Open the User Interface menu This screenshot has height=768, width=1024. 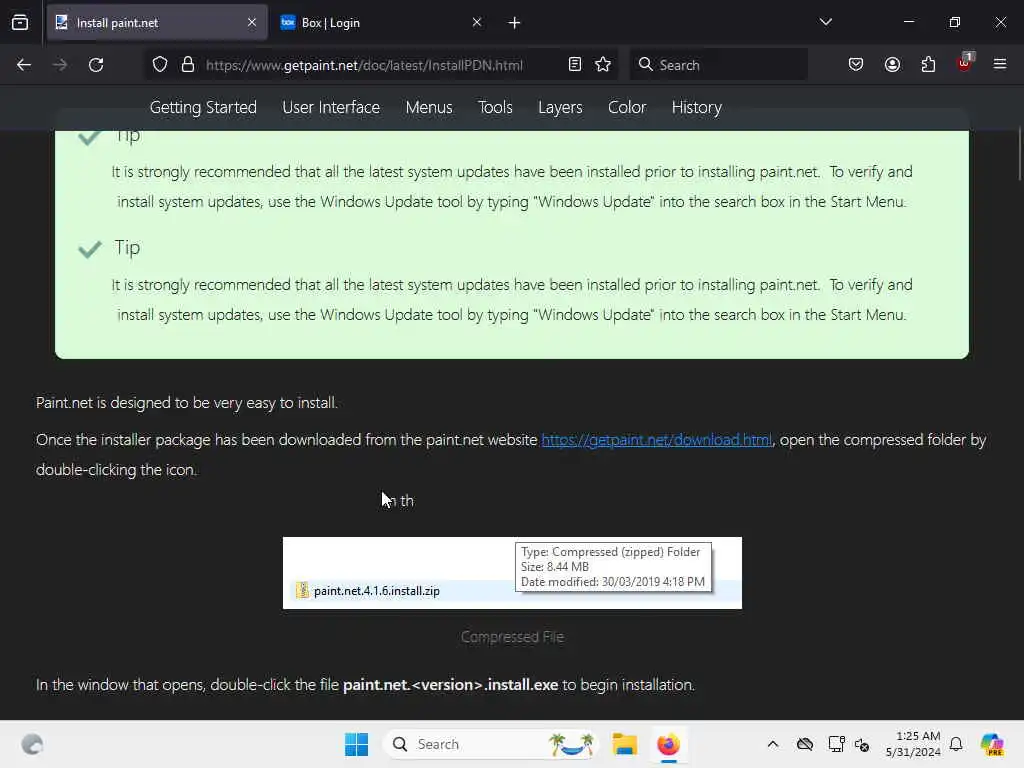point(331,107)
